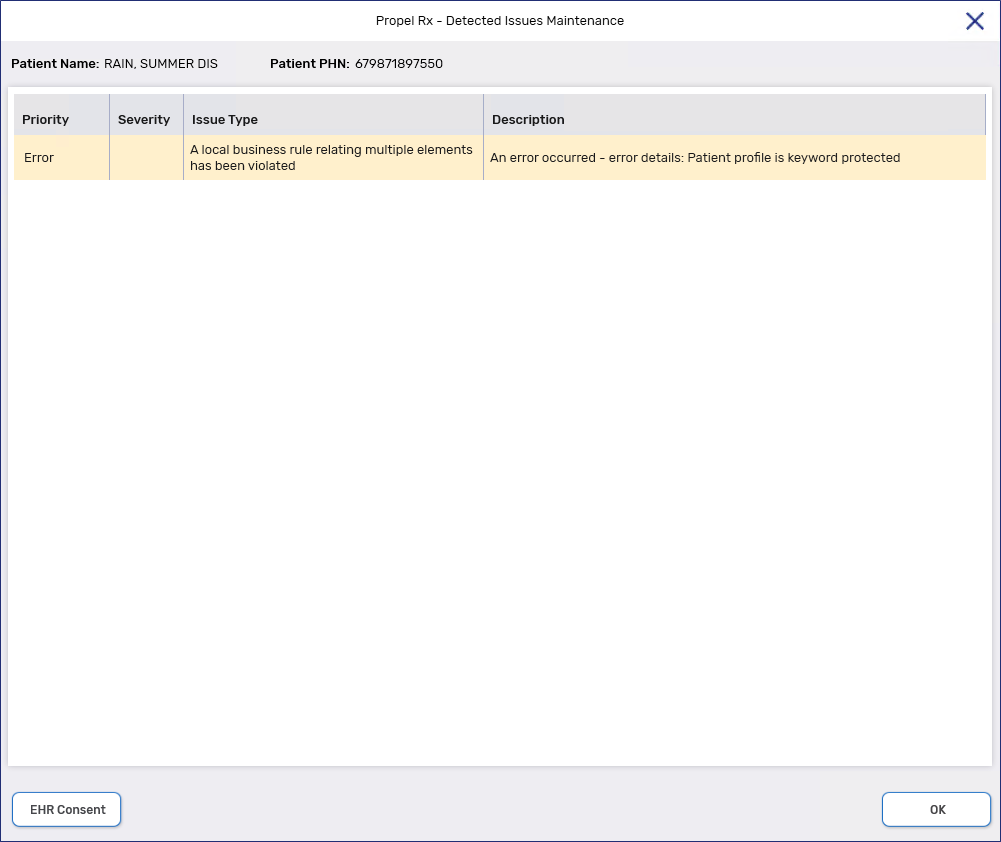This screenshot has height=842, width=1001.
Task: Select the highlighted issue Error entry
Action: 38,157
